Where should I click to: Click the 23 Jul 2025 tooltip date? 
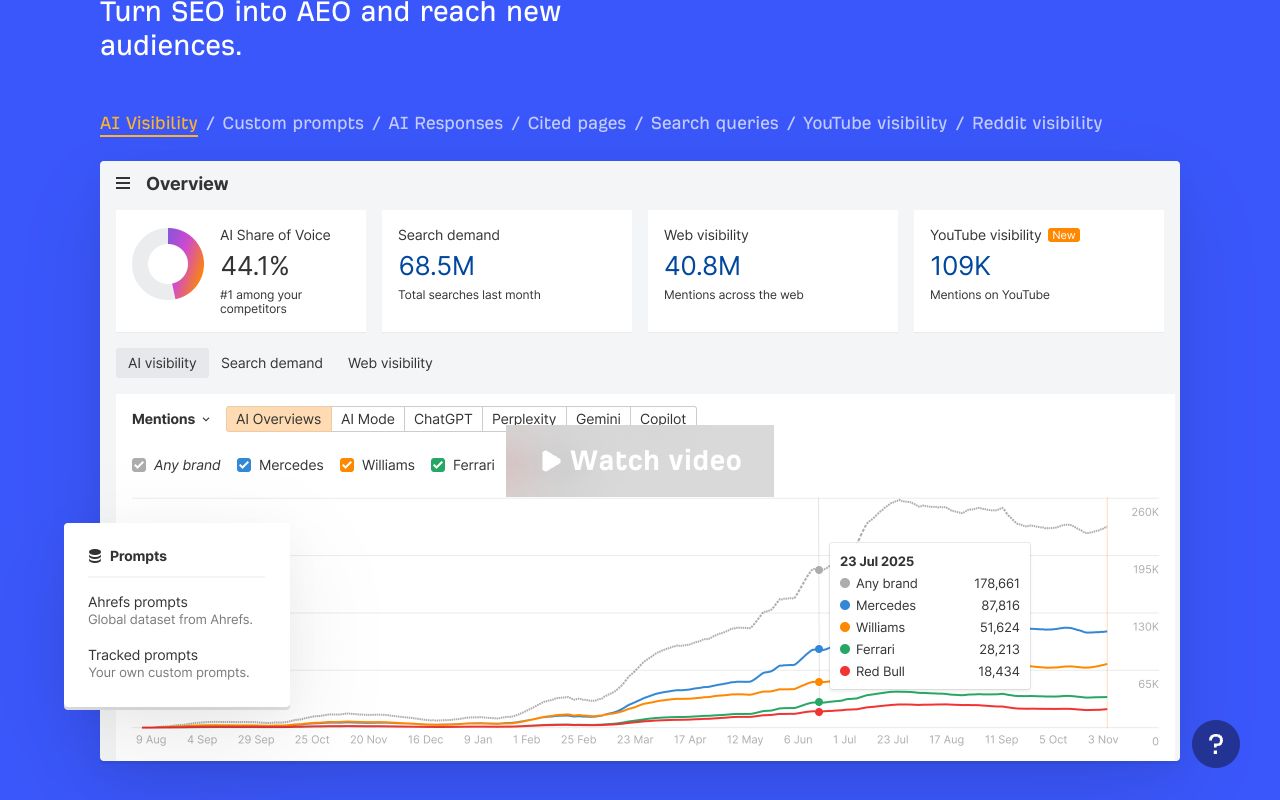[877, 561]
